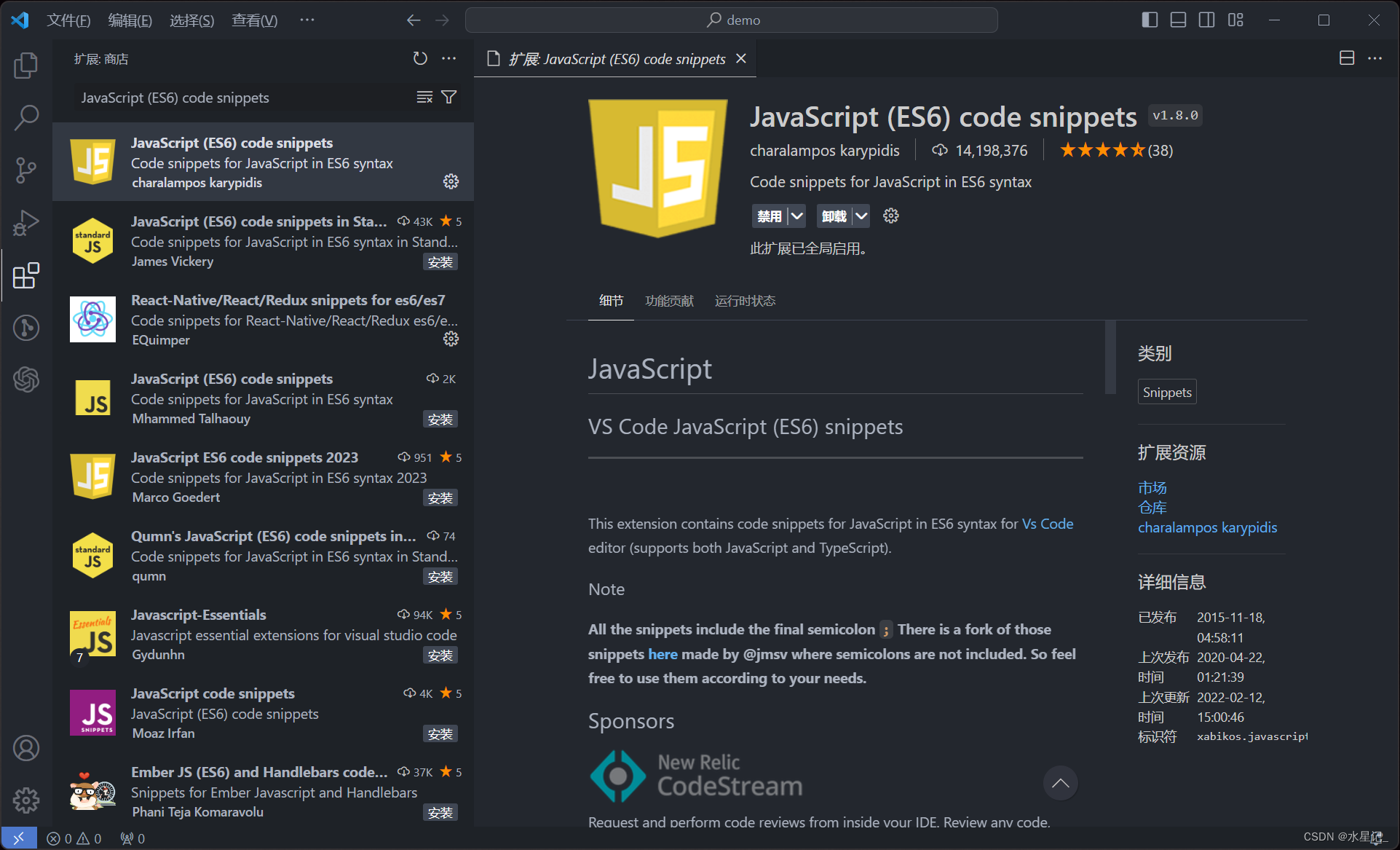Close the JavaScript (ES6) code snippets tab
Image resolution: width=1400 pixels, height=850 pixels.
pyautogui.click(x=741, y=58)
